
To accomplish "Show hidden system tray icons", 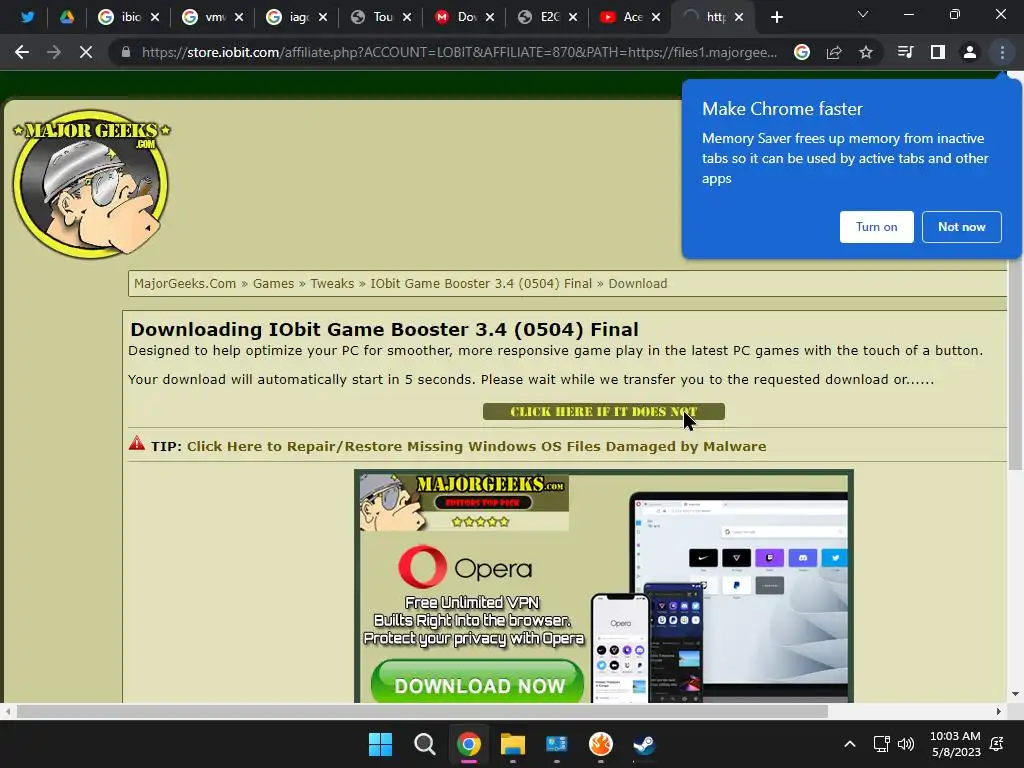I will (x=850, y=744).
